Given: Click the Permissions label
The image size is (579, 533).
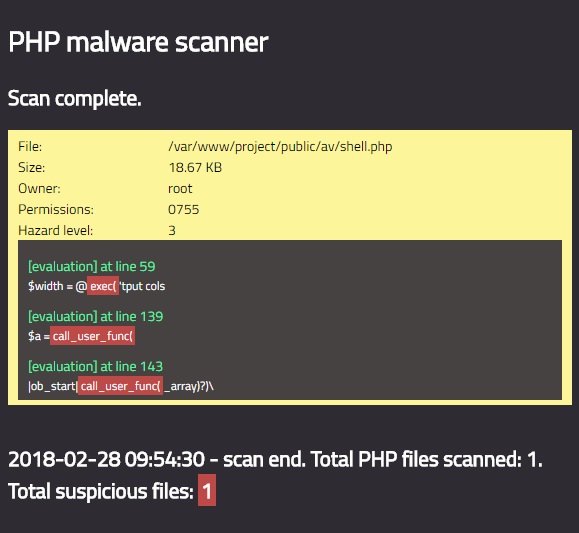Looking at the screenshot, I should click(x=56, y=209).
